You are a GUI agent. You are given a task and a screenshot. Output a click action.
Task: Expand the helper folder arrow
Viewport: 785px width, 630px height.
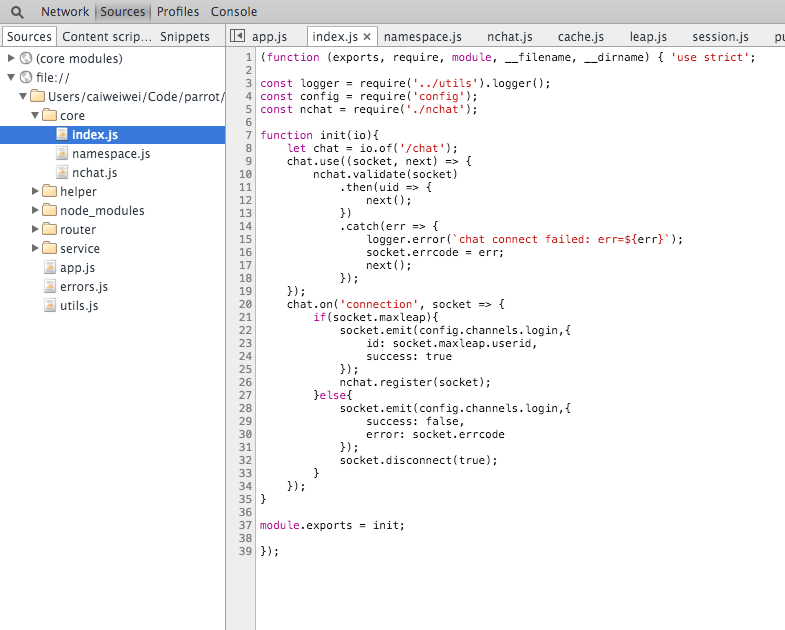[x=36, y=192]
